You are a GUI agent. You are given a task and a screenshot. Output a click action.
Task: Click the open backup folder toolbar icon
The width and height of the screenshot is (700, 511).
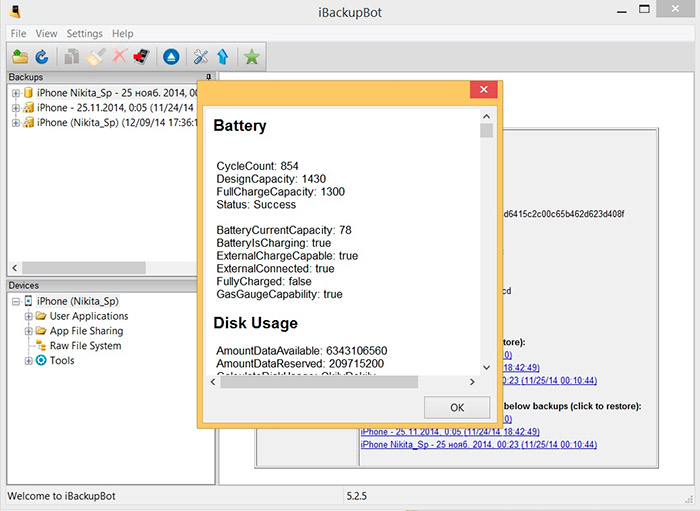[20, 57]
